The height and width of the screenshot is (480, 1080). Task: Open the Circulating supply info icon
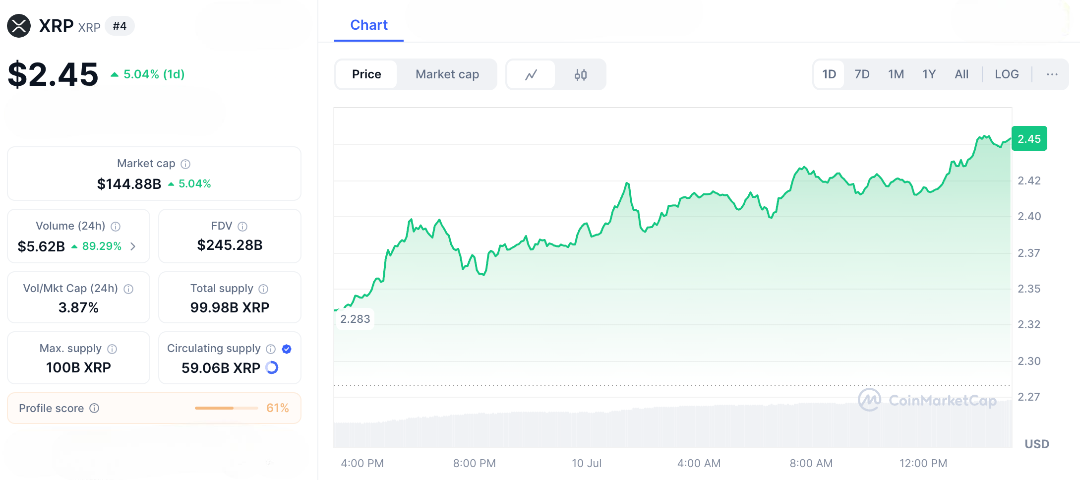pos(271,348)
